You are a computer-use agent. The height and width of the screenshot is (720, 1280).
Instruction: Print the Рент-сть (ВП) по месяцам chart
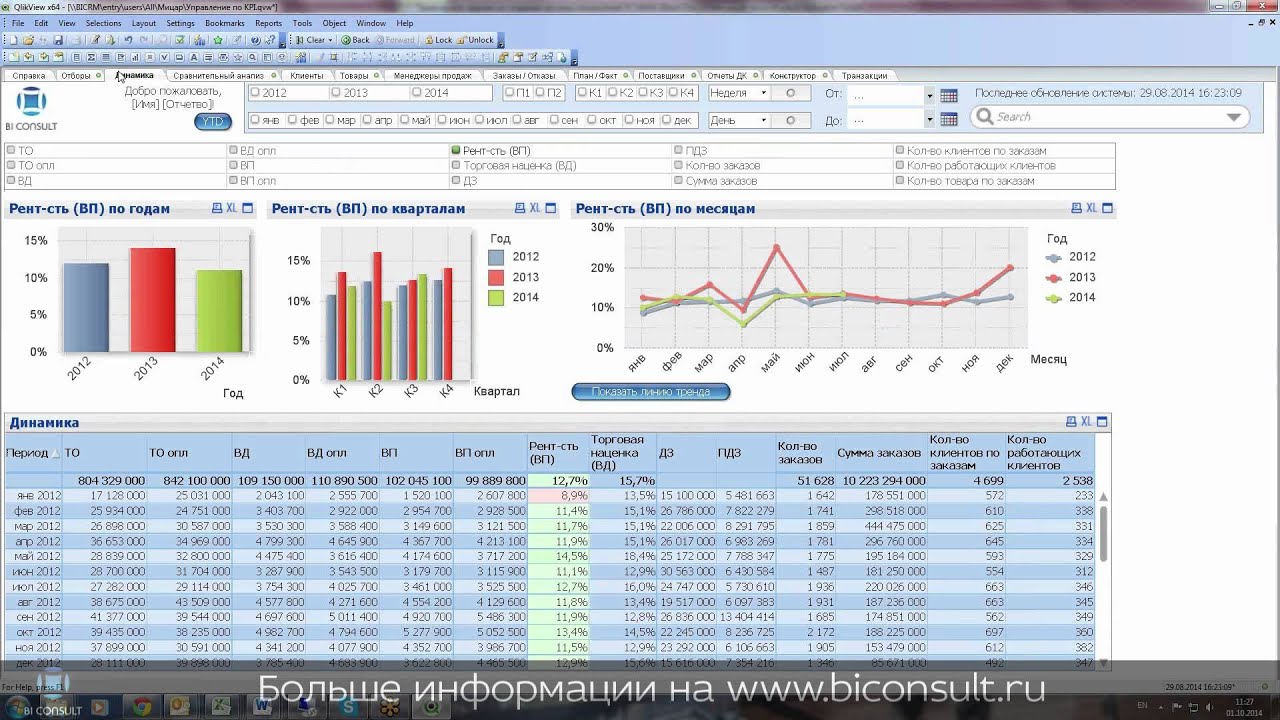[x=1076, y=208]
